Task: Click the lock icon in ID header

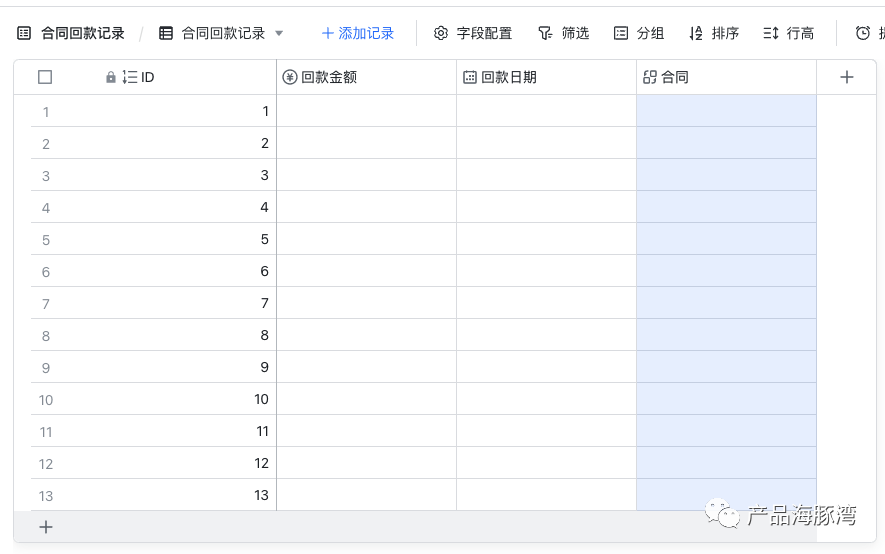Action: 111,77
